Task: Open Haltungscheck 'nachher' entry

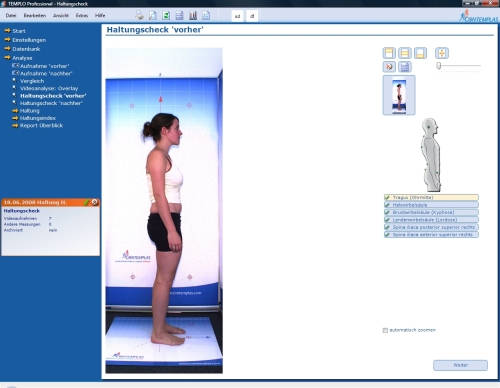Action: 51,103
